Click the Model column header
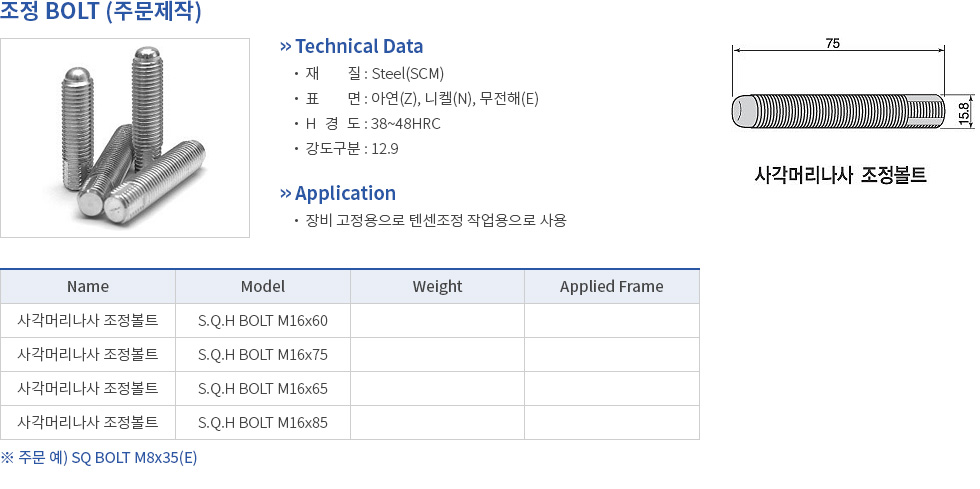 click(263, 286)
